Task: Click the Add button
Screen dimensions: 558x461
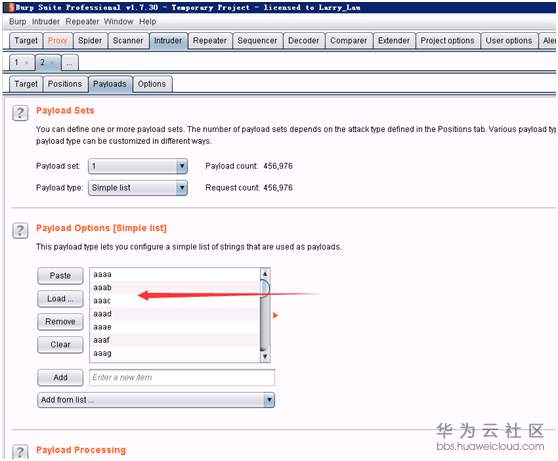Action: pos(60,377)
